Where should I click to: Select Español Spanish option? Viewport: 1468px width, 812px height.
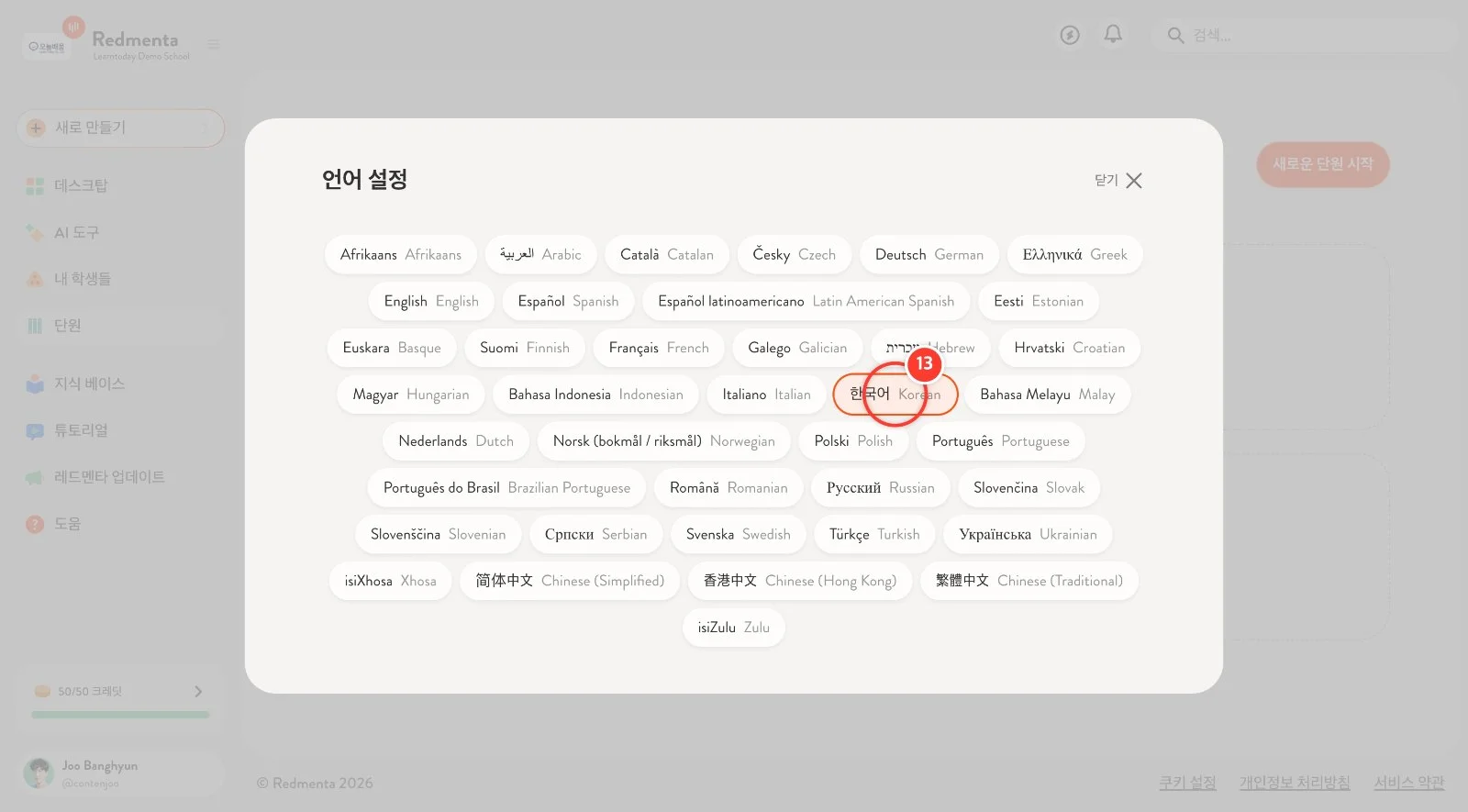(568, 301)
